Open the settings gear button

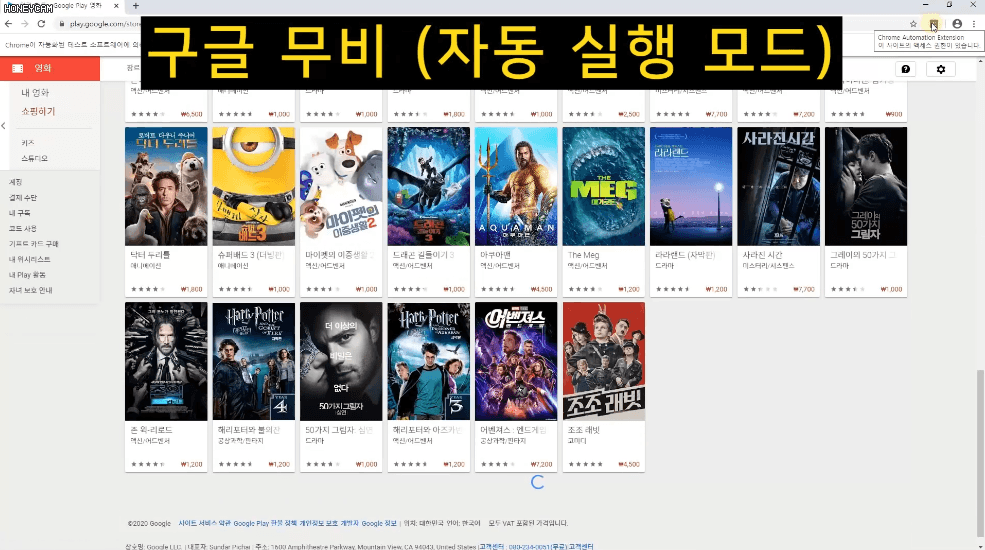940,69
